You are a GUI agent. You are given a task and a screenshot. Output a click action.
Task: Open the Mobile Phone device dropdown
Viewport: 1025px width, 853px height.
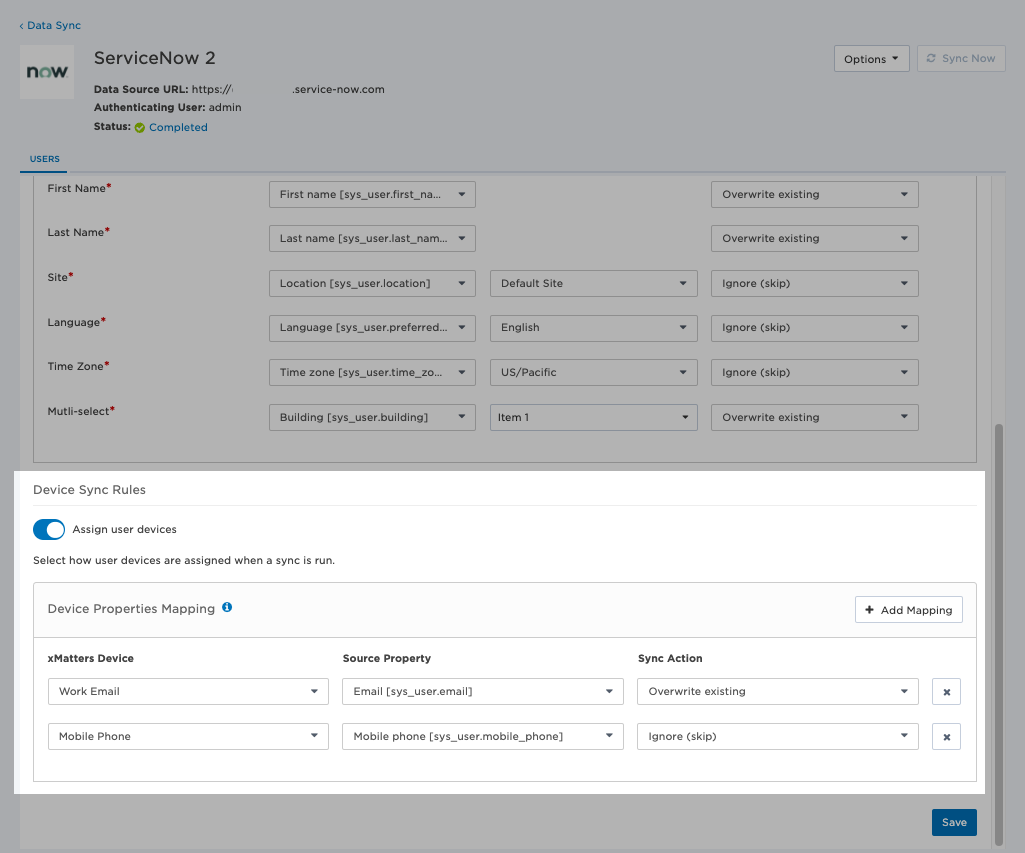point(188,737)
